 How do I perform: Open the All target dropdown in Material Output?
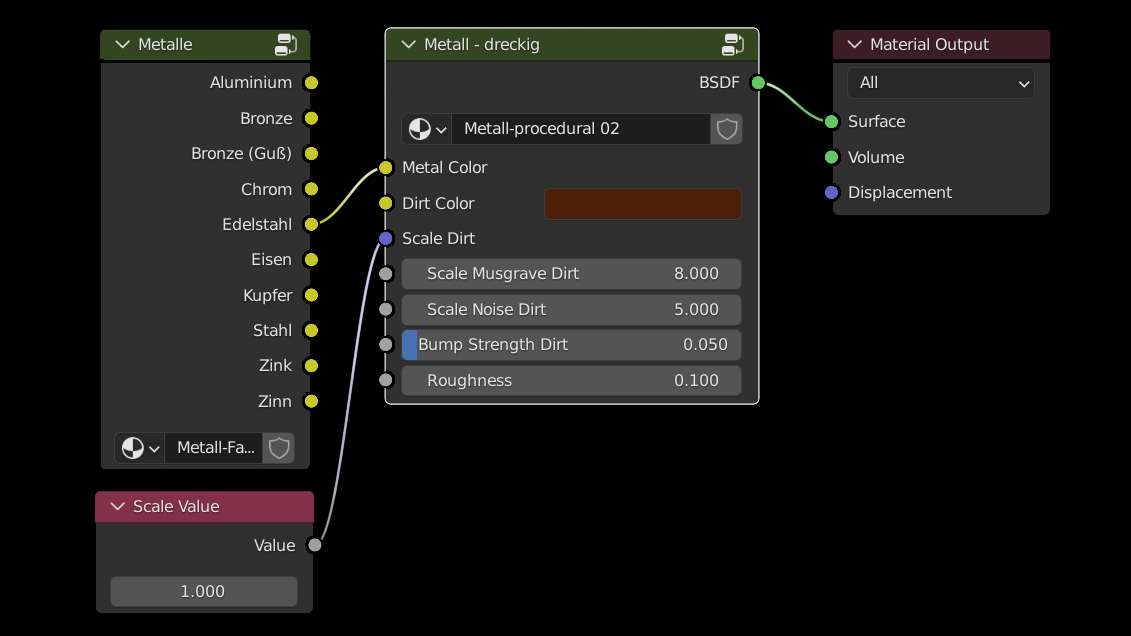tap(940, 83)
